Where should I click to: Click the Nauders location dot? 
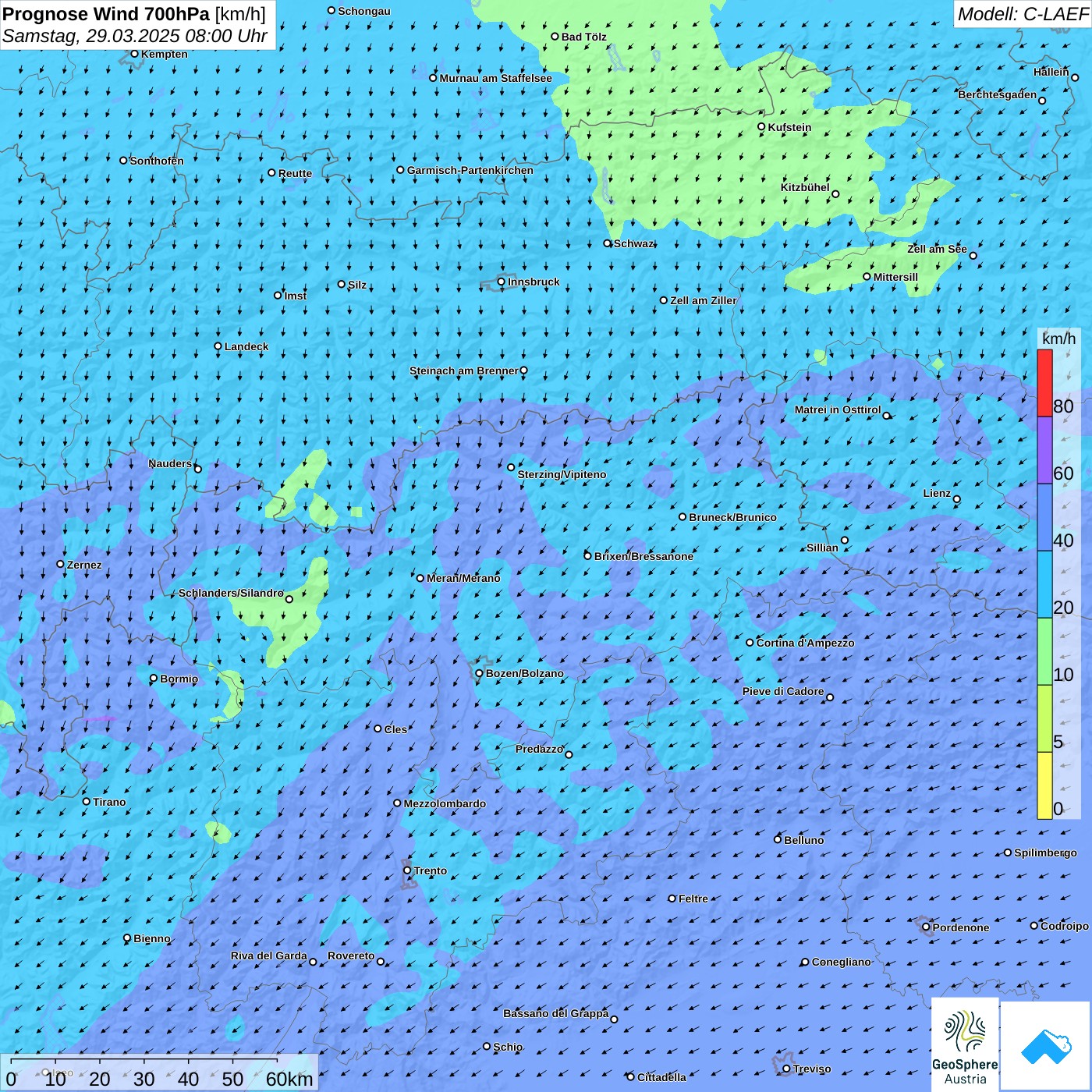click(198, 469)
